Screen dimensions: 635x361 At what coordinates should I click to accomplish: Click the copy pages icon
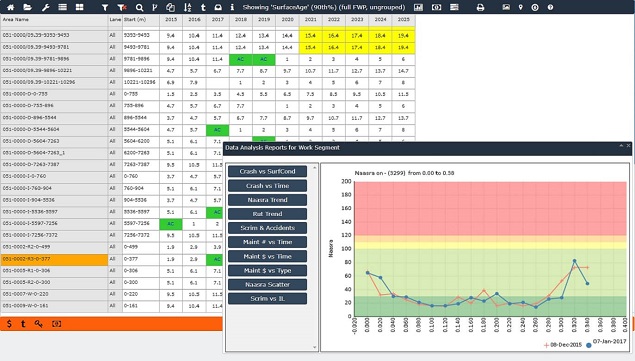(170, 7)
